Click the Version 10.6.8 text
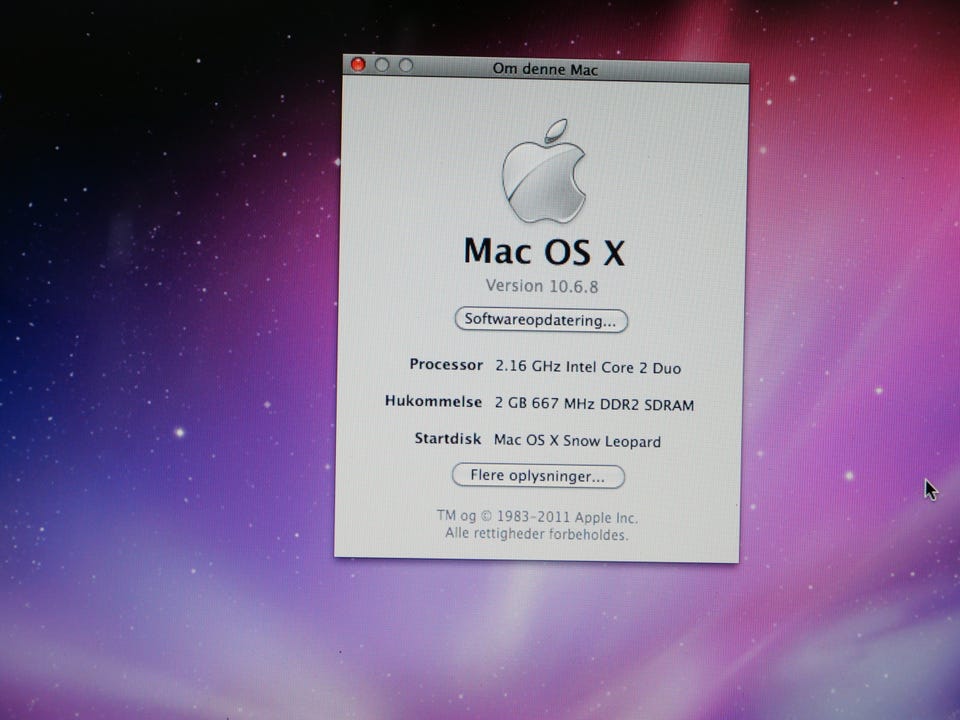This screenshot has width=960, height=720. tap(542, 286)
